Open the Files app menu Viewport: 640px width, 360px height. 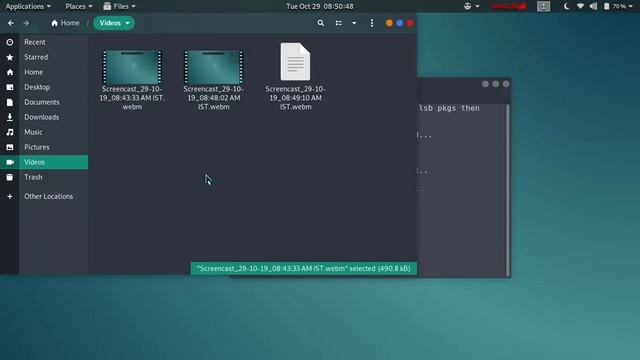[119, 6]
